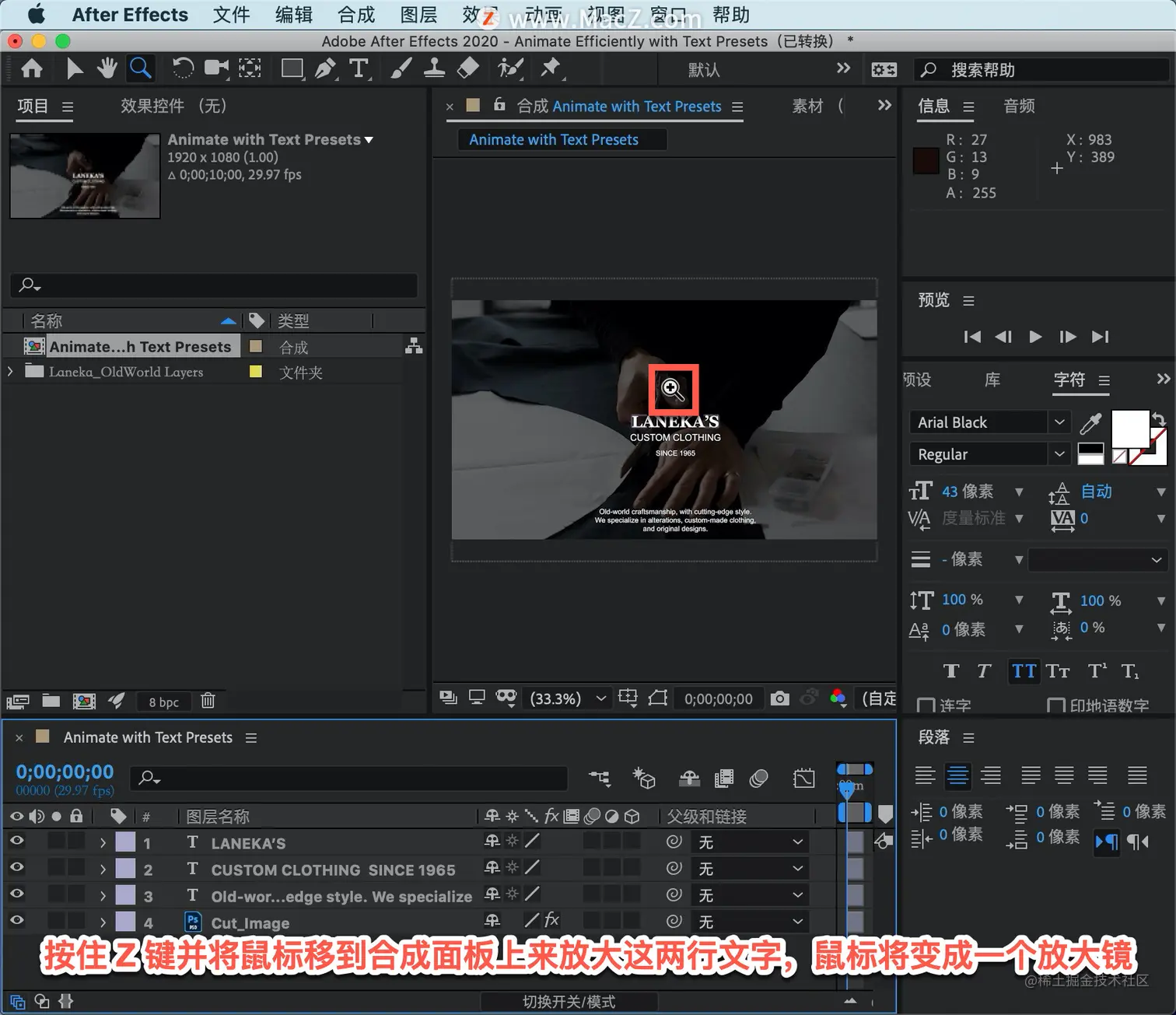Expand the Laneka_OldWorld Layers folder
1176x1015 pixels.
10,372
